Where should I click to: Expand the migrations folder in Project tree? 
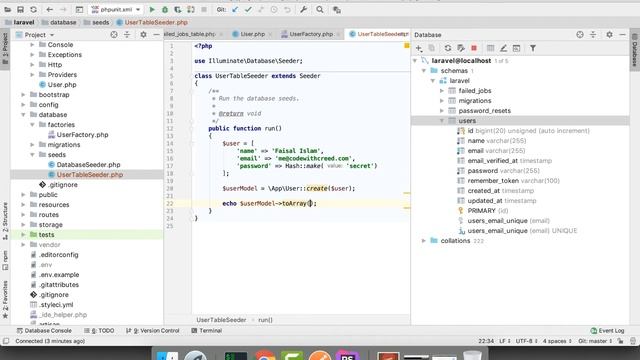click(32, 144)
